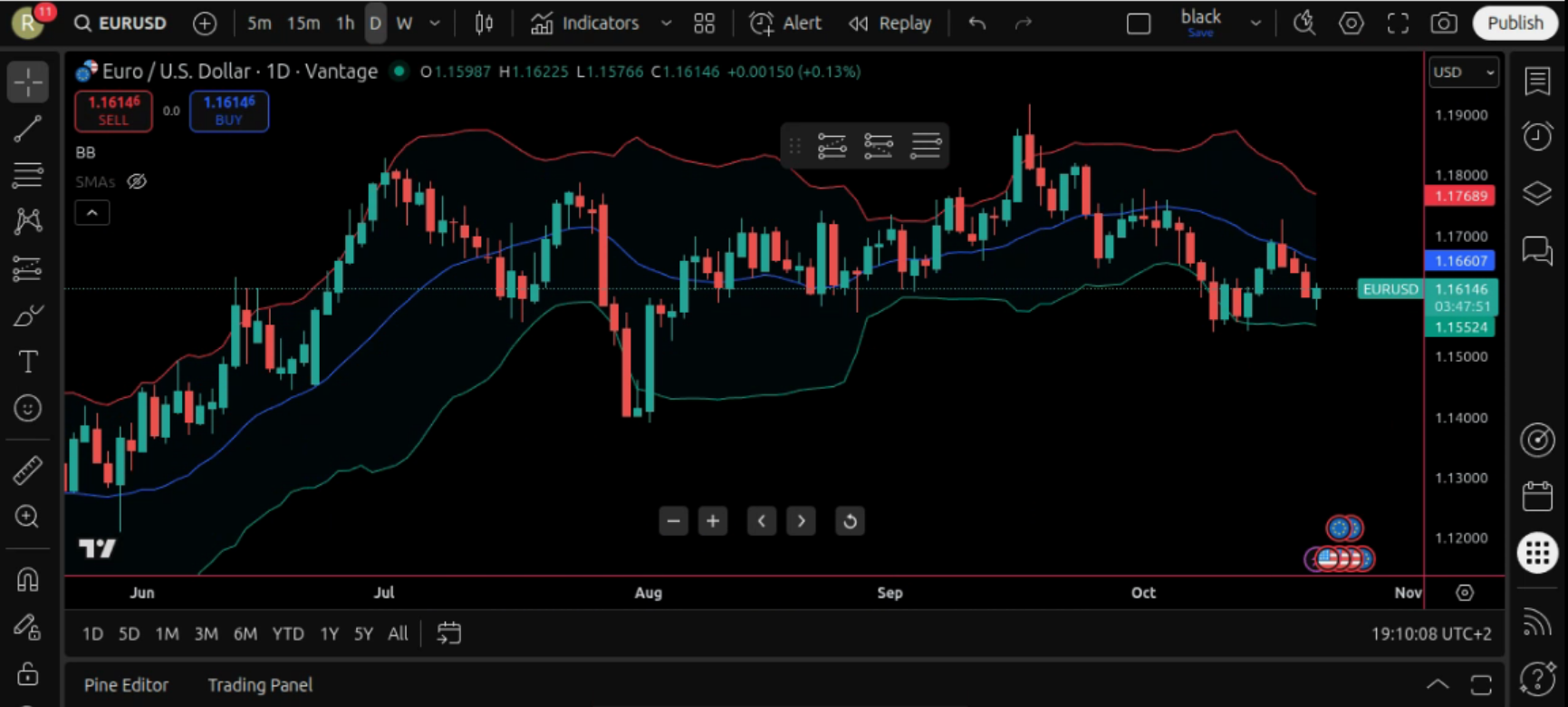Viewport: 1568px width, 707px height.
Task: Select the YTD date range
Action: coord(288,634)
